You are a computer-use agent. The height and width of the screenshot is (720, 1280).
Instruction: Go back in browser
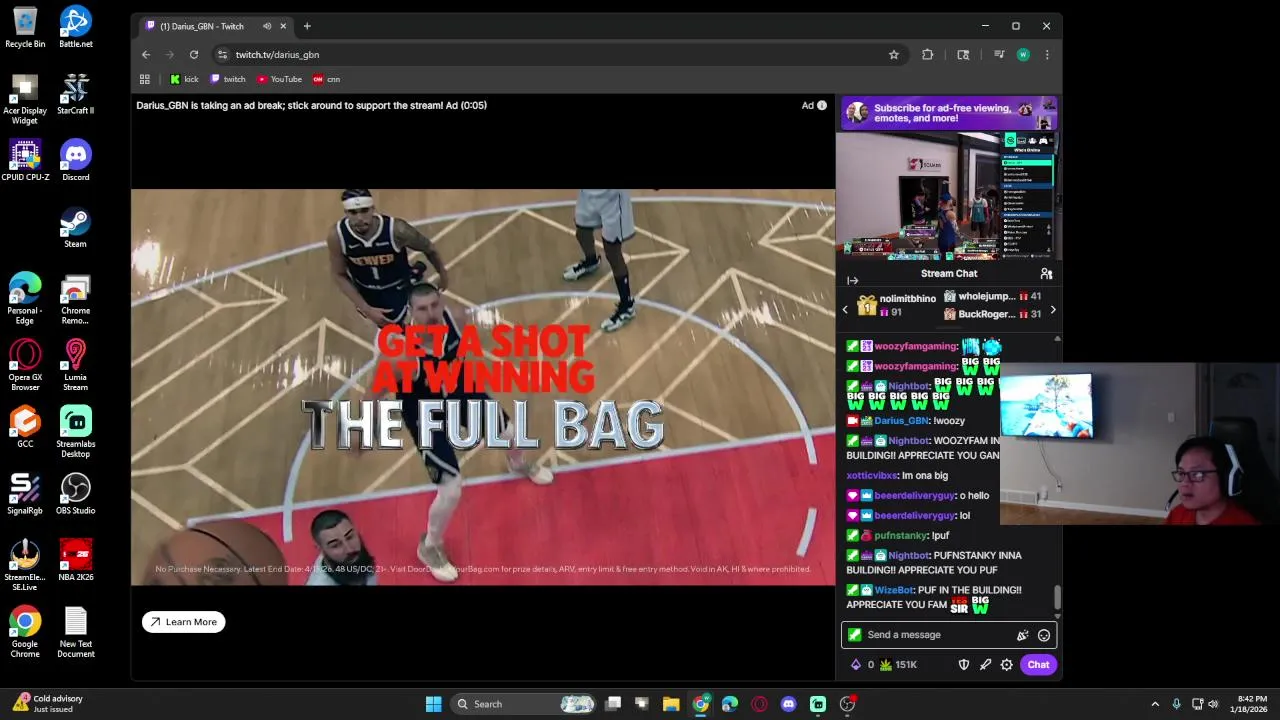click(146, 55)
